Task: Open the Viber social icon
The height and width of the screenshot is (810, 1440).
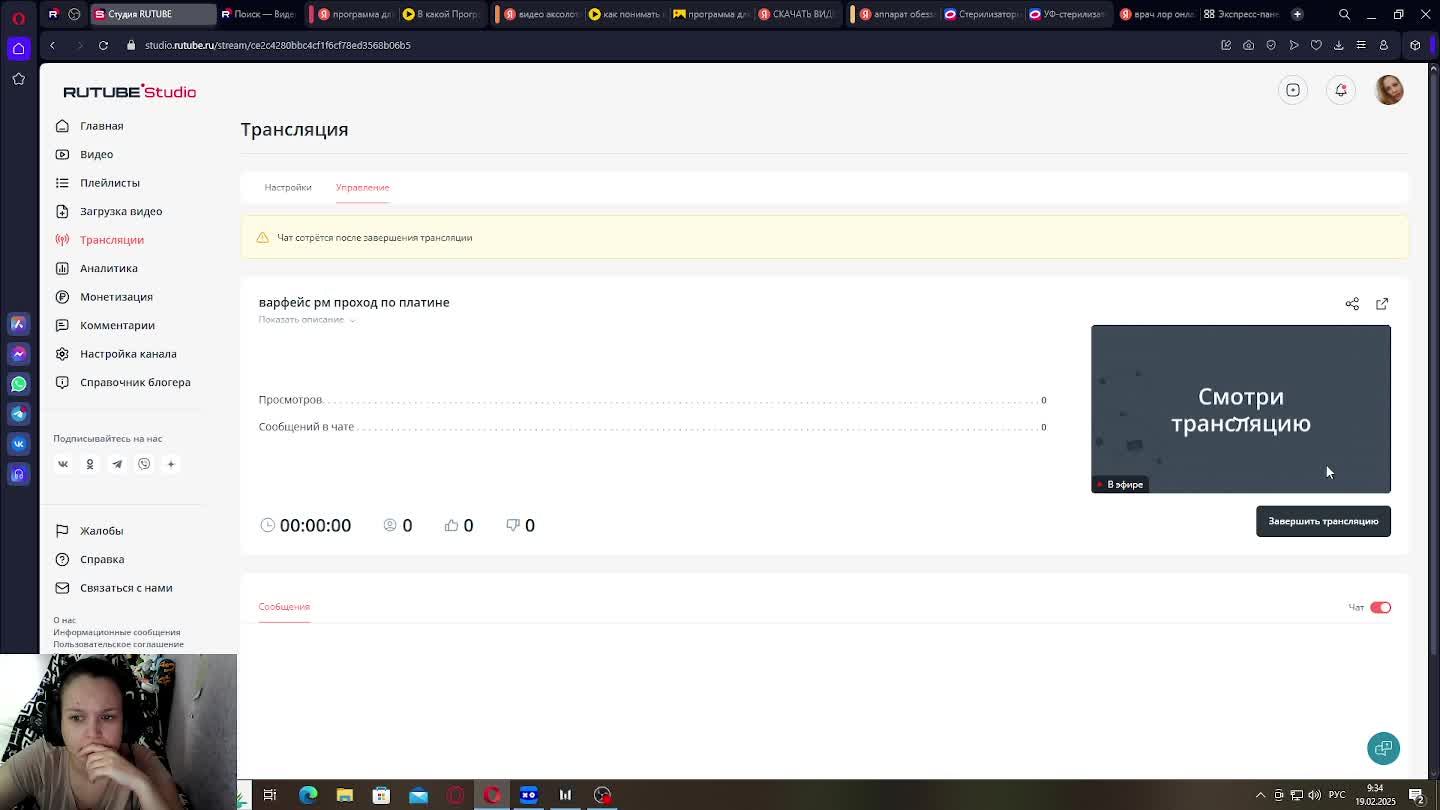Action: click(x=144, y=464)
